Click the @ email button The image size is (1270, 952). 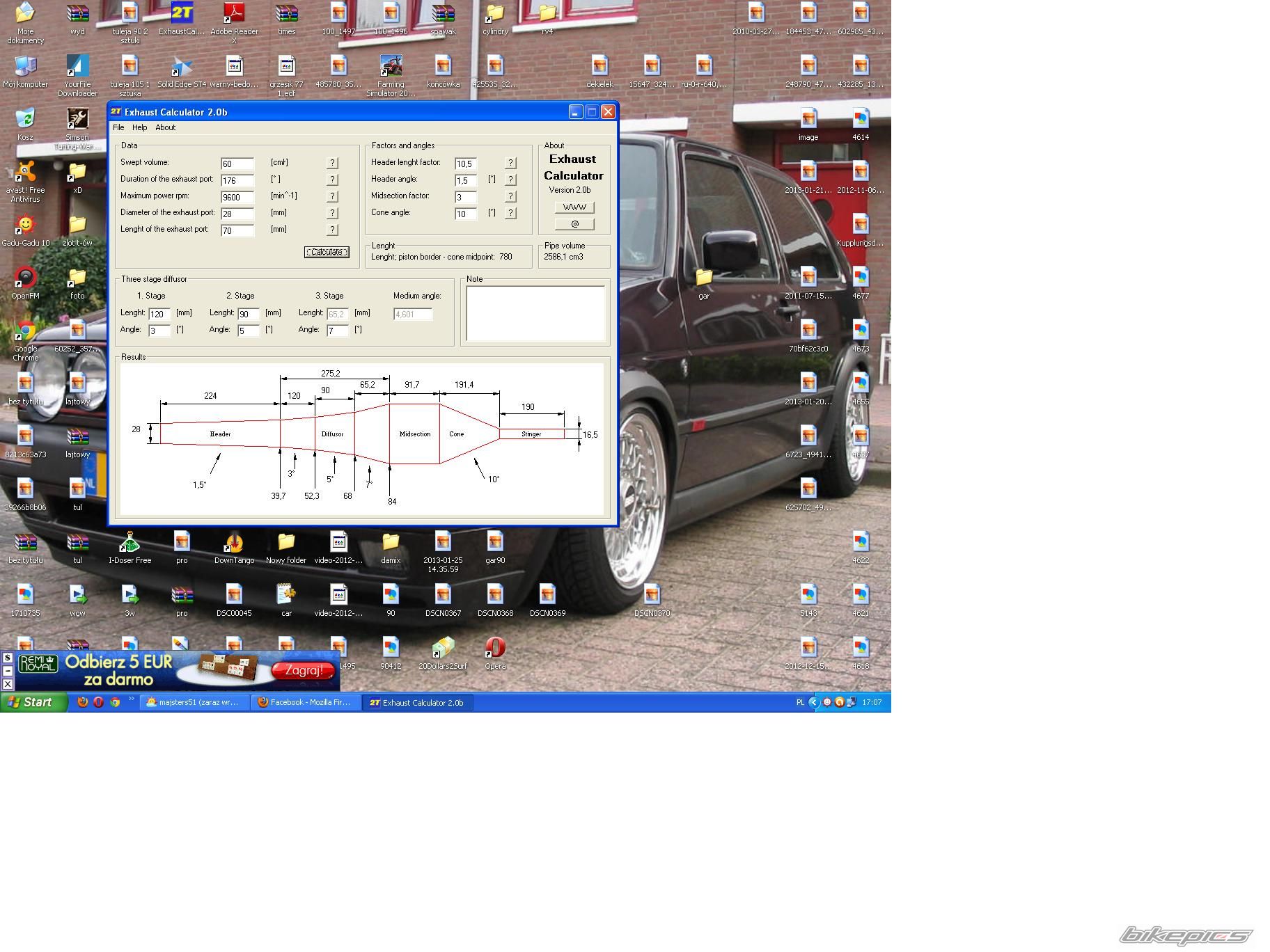pos(574,224)
